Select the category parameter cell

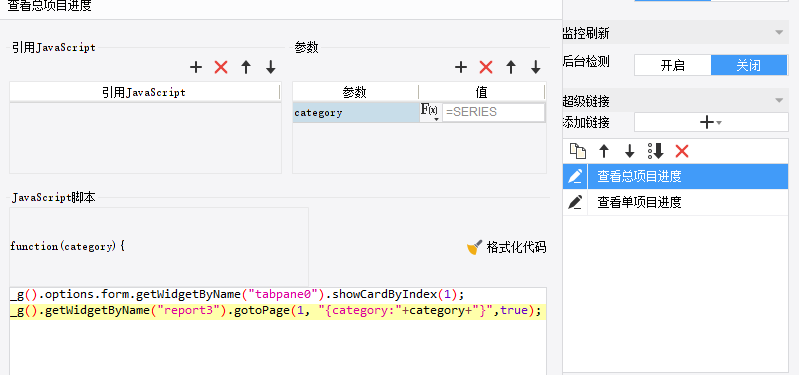pyautogui.click(x=356, y=113)
